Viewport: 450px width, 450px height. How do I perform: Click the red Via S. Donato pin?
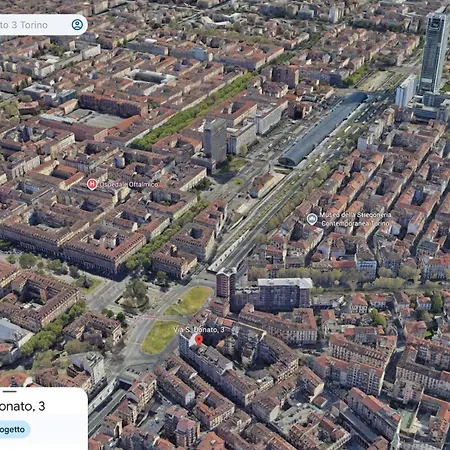click(199, 340)
